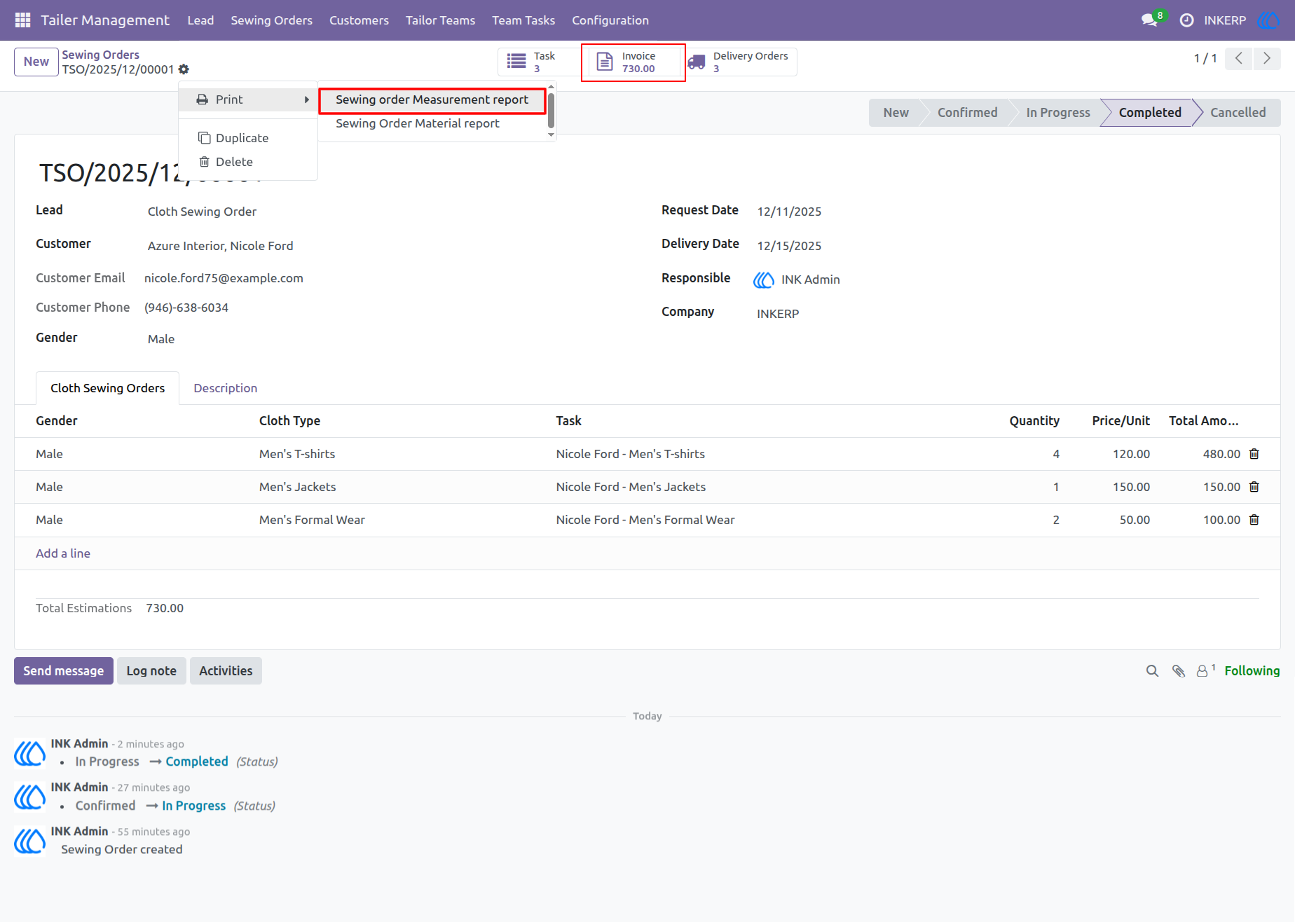
Task: Open the apps grid menu icon
Action: click(22, 20)
